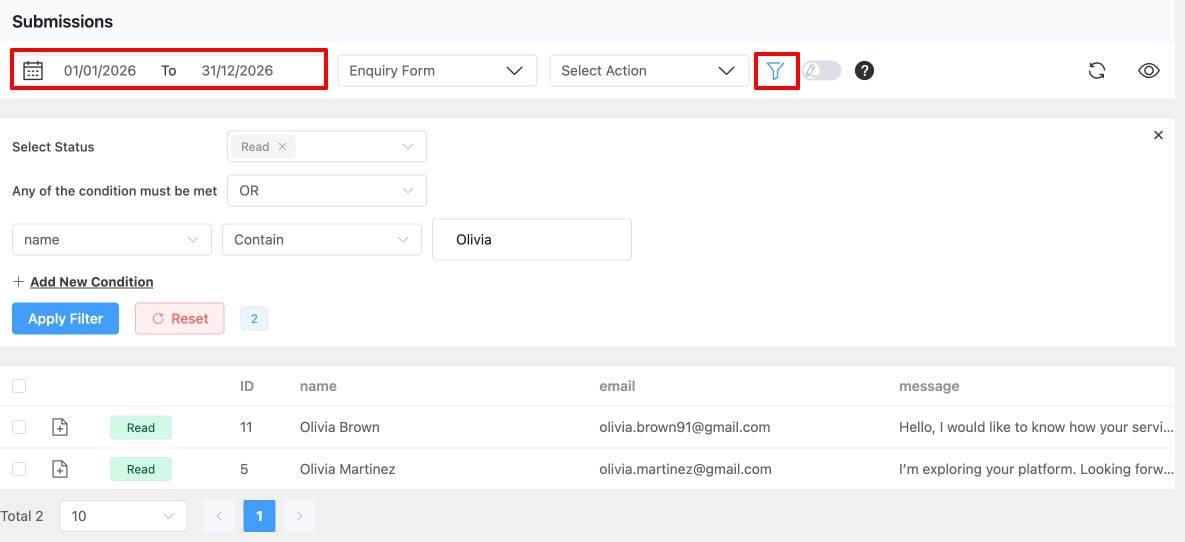Open the date range calendar icon

click(32, 70)
